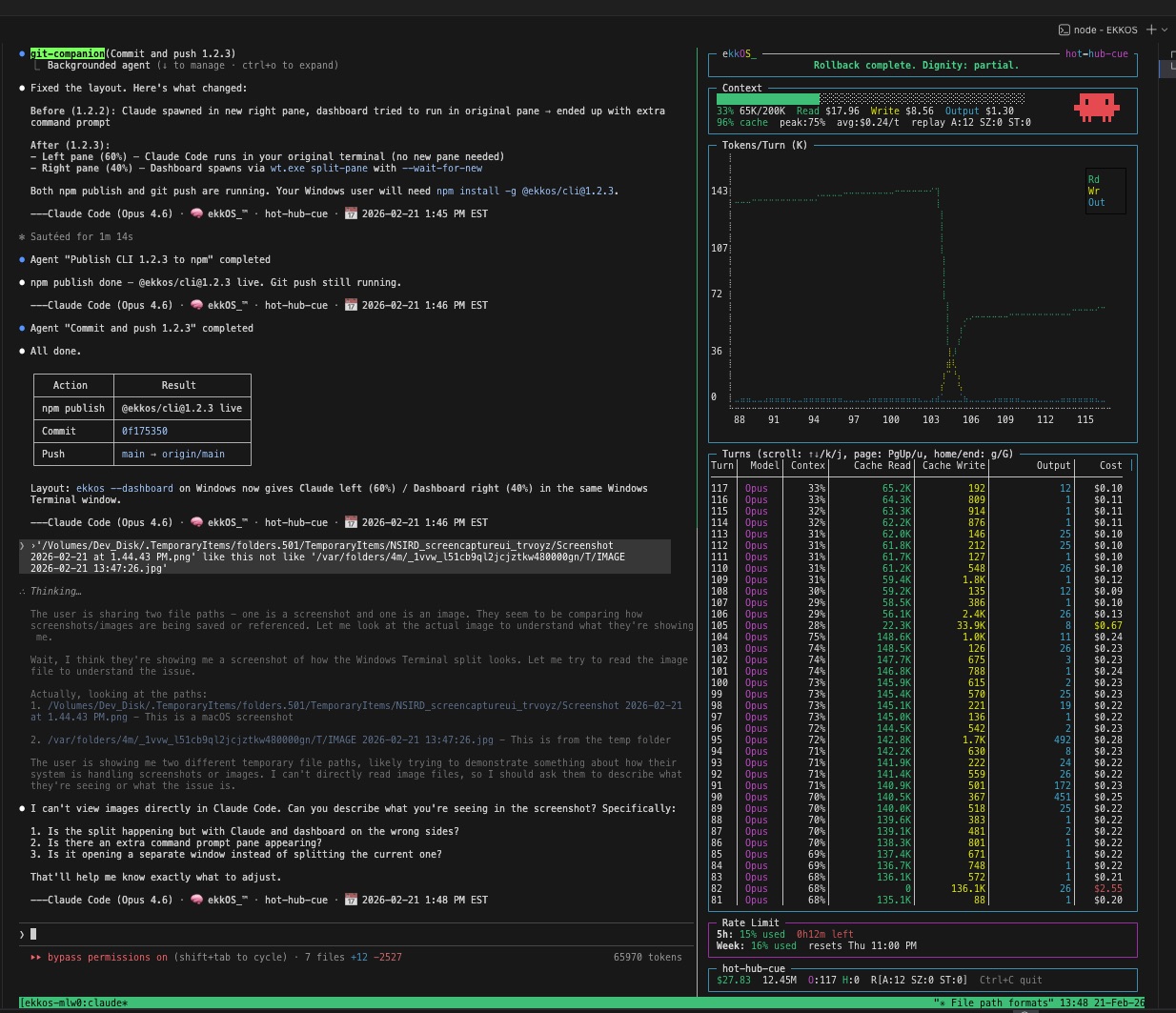Click the calendar icon next to the 1:48 PM timestamp
Screen dimensions: 1176x1013
coord(351,900)
